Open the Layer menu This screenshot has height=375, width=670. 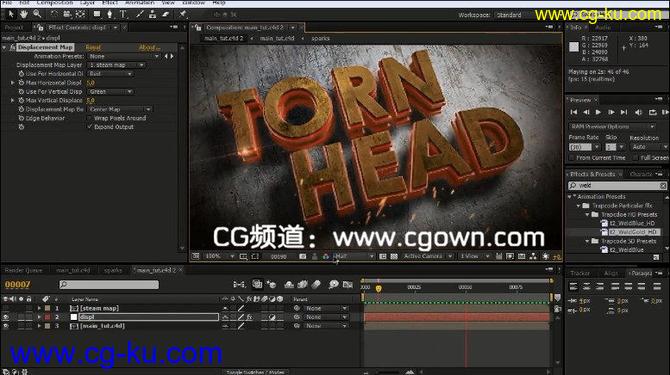tap(88, 3)
